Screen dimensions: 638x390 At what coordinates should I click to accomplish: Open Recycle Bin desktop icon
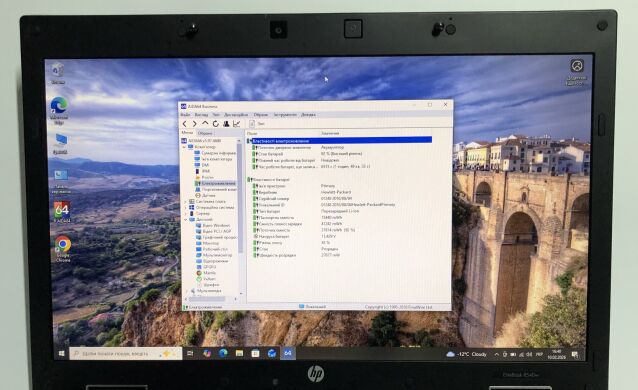pyautogui.click(x=58, y=73)
